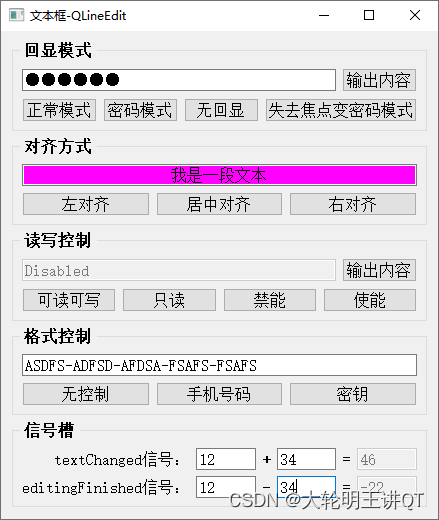Click the magenta 我是一段文本 text field

point(219,175)
